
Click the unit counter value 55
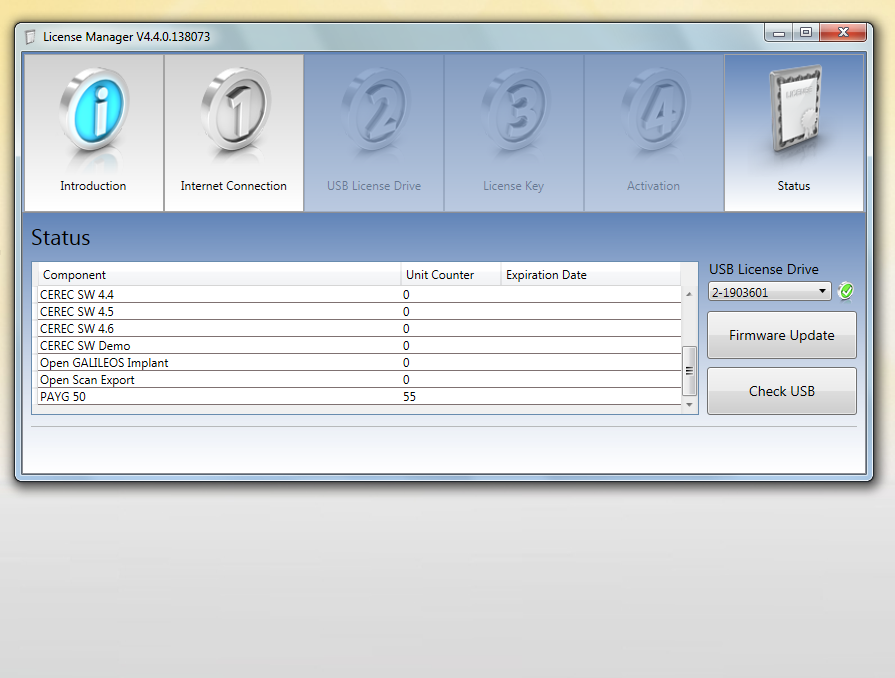point(409,397)
